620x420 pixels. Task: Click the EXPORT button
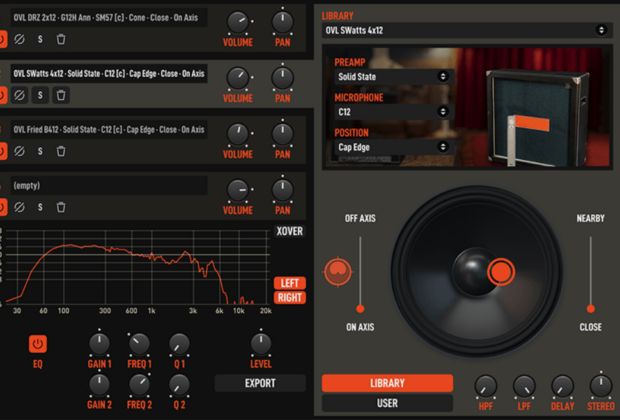click(x=260, y=383)
